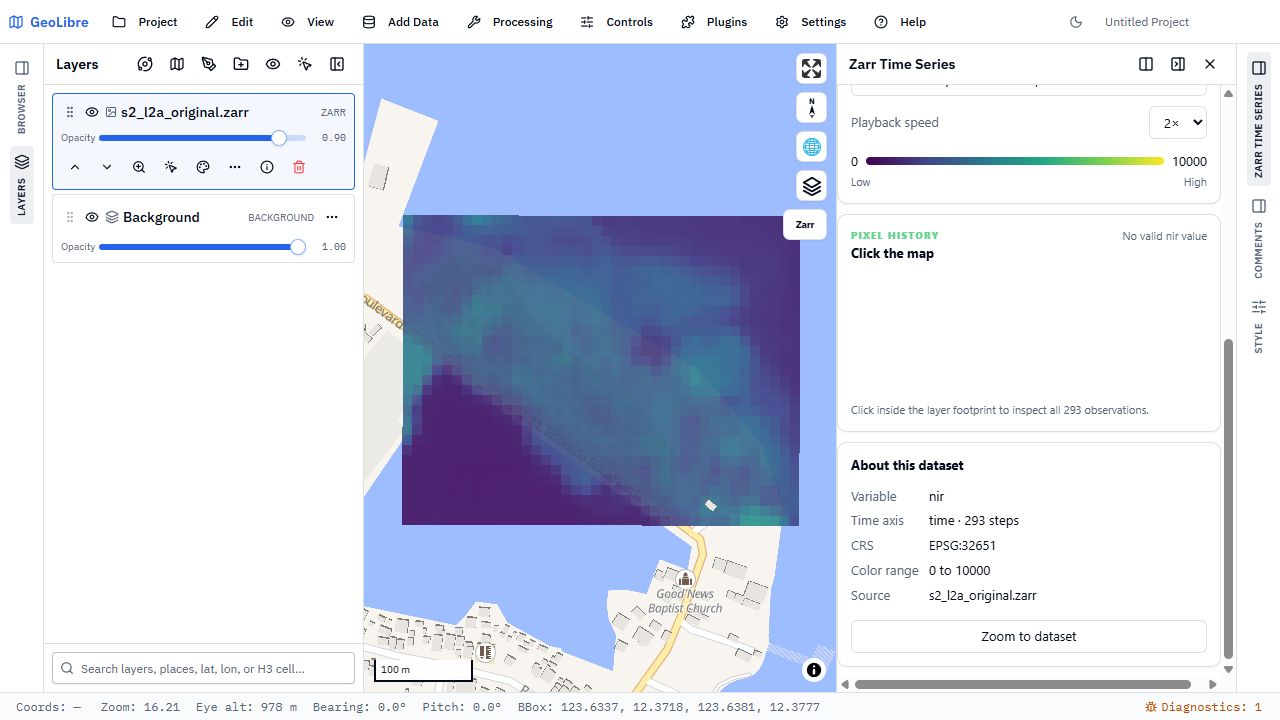Screen dimensions: 1280x720
Task: Open more options for s2_l2a_original.zarr layer
Action: coord(235,167)
